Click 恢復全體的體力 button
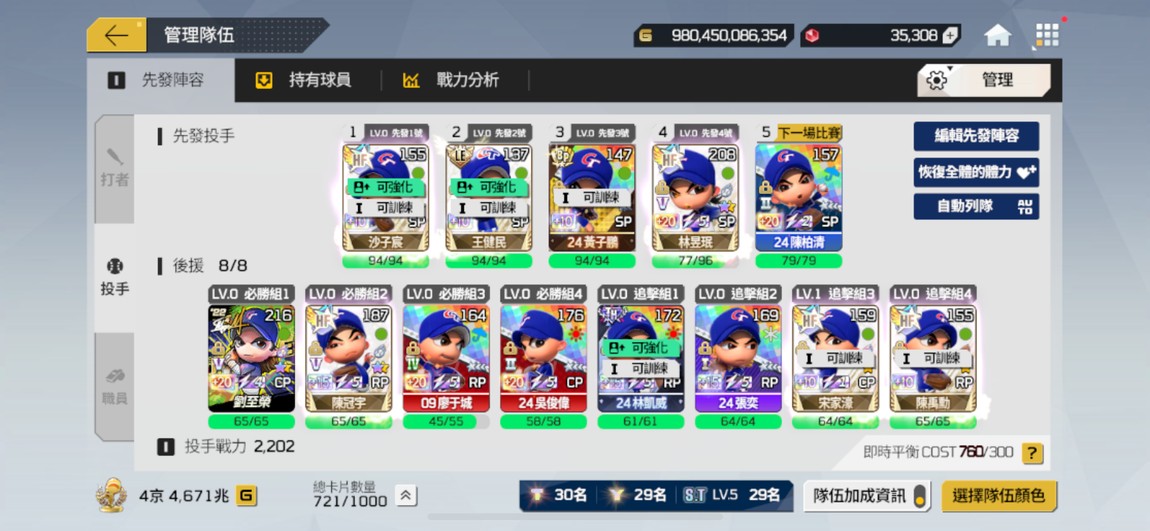Image resolution: width=1150 pixels, height=531 pixels. point(976,172)
